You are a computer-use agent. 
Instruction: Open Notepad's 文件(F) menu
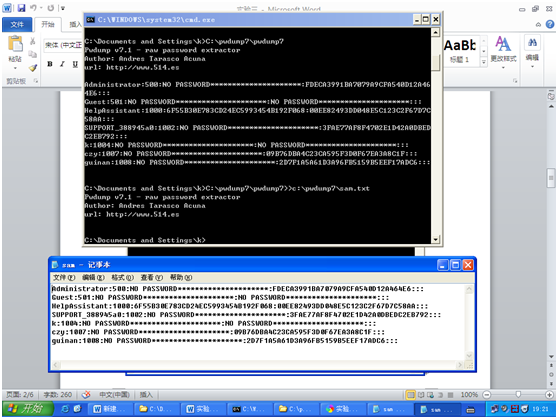[x=64, y=277]
